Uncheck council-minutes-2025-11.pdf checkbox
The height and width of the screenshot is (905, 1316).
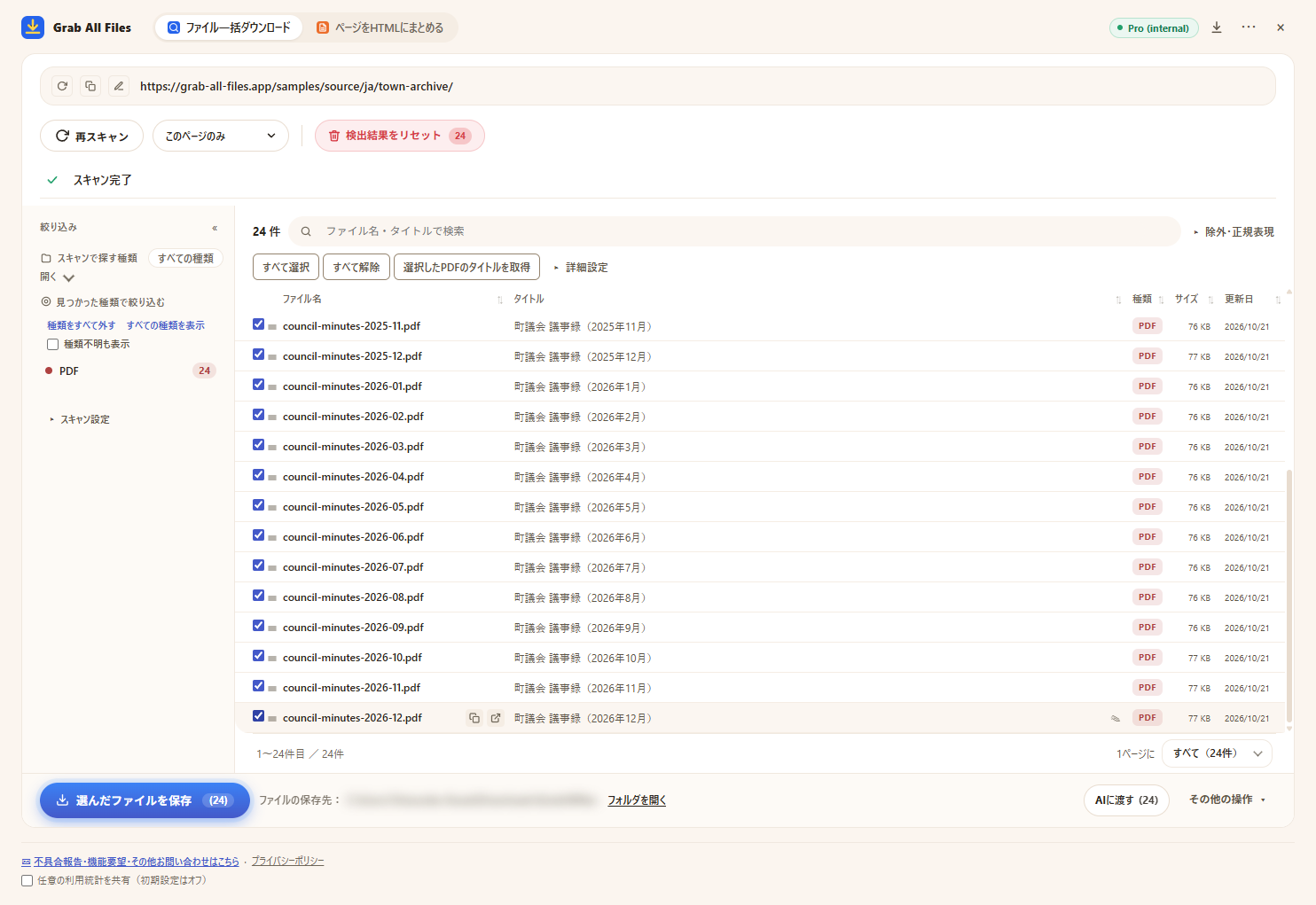click(x=259, y=324)
